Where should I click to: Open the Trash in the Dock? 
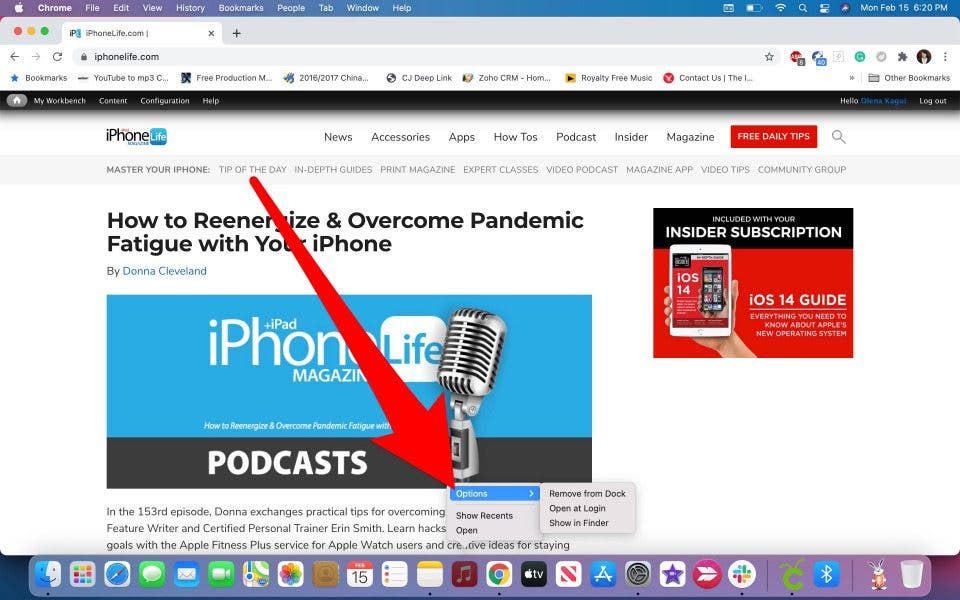[912, 575]
